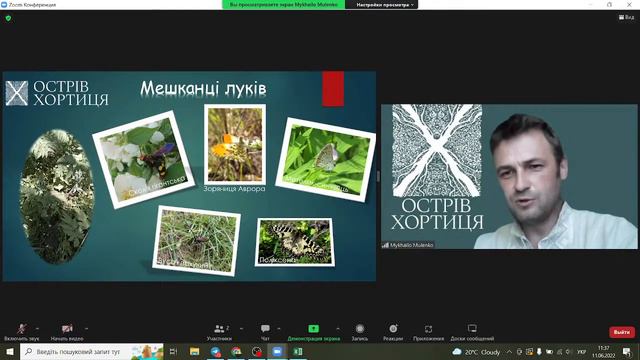Click the Поліксена butterfly photo
Image resolution: width=640 pixels, height=360 pixels.
click(295, 242)
